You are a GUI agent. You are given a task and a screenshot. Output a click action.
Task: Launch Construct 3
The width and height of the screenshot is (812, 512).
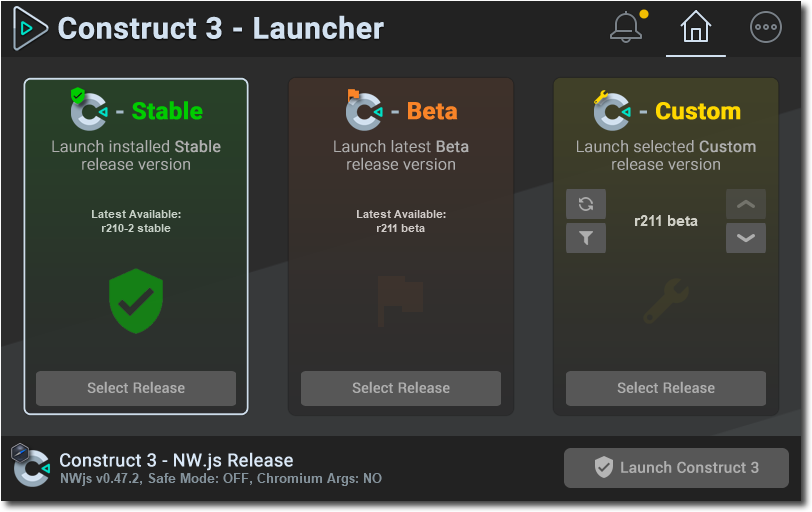(x=676, y=467)
